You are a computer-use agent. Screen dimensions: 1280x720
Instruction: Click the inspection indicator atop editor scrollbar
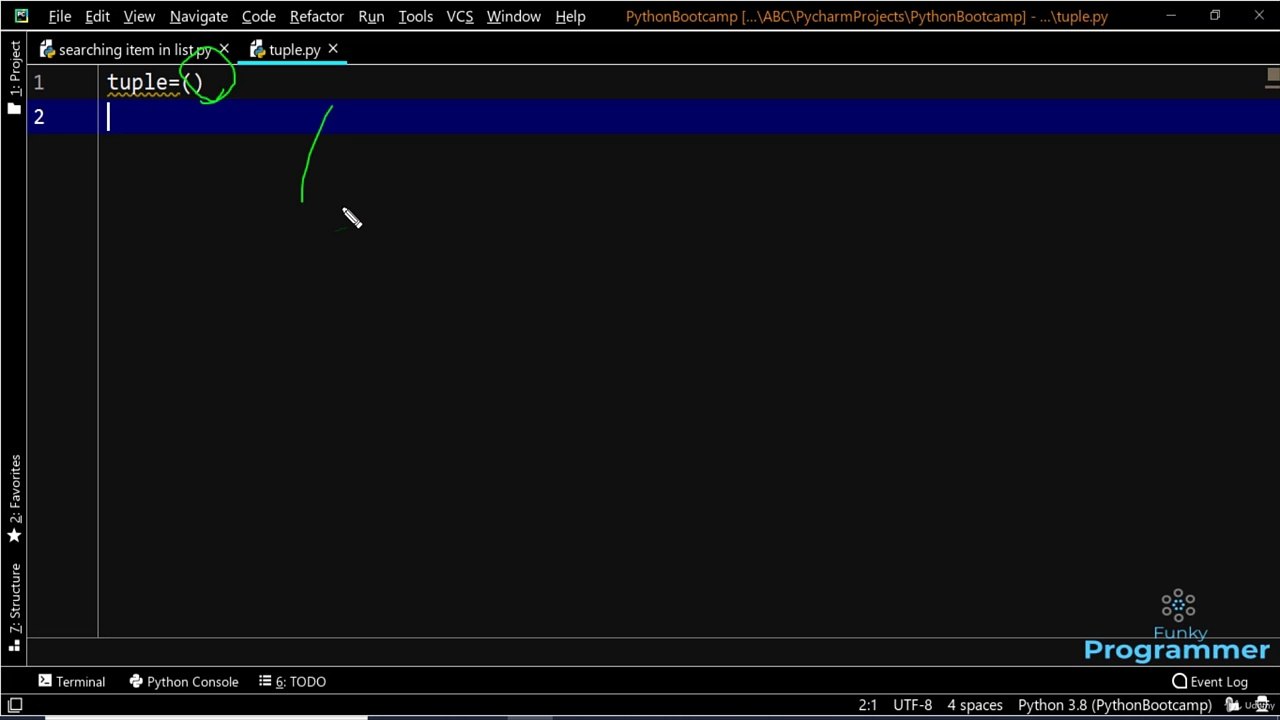coord(1273,76)
